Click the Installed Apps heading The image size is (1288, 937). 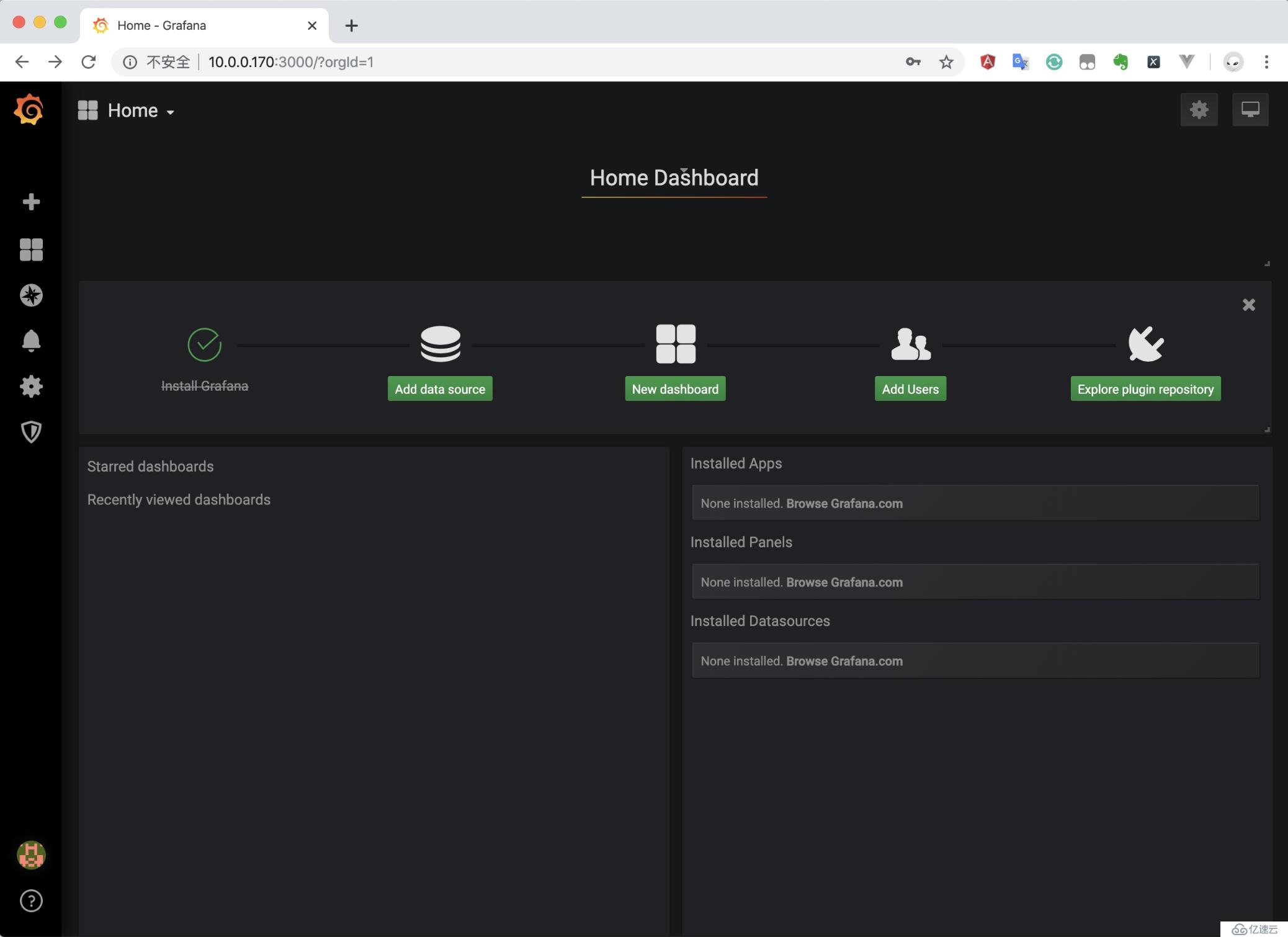tap(736, 464)
